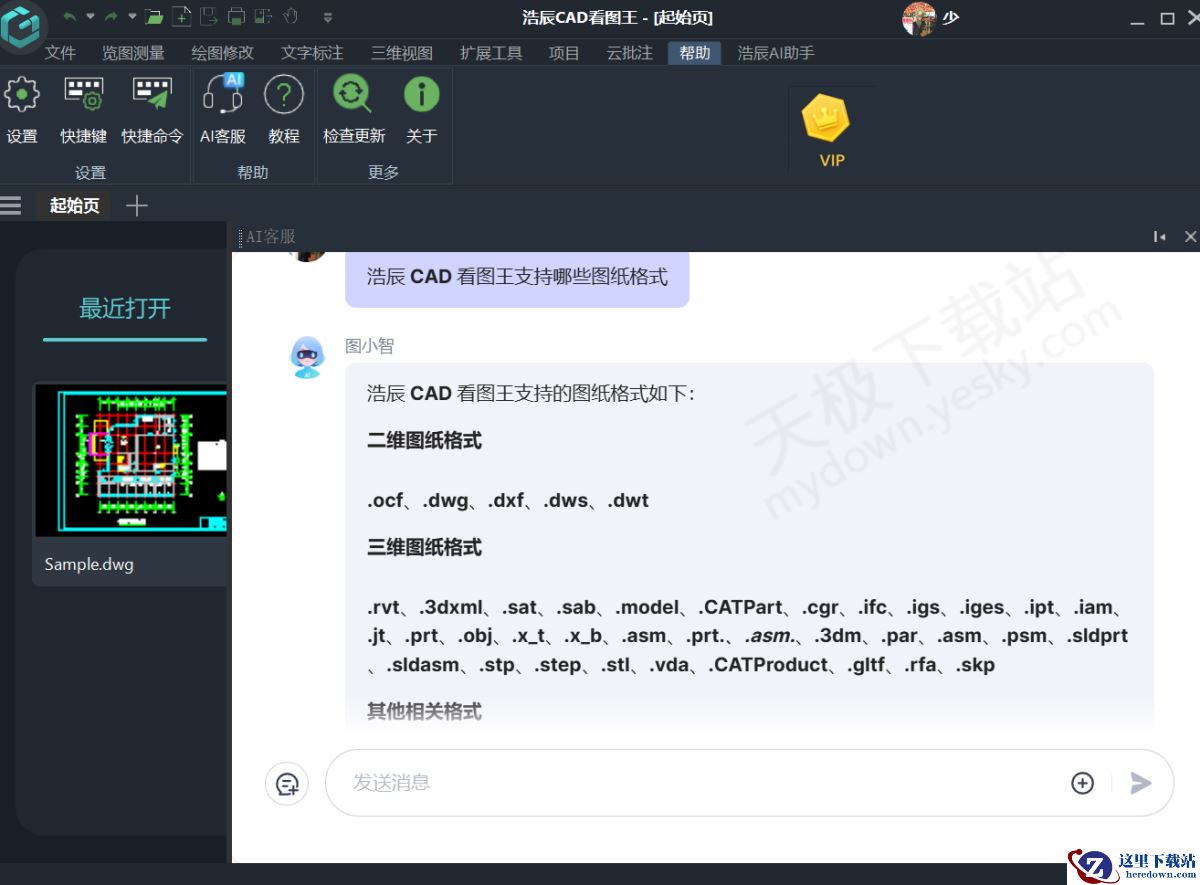Viewport: 1200px width, 885px height.
Task: Open the 设置 (Settings) gear icon
Action: pyautogui.click(x=21, y=95)
